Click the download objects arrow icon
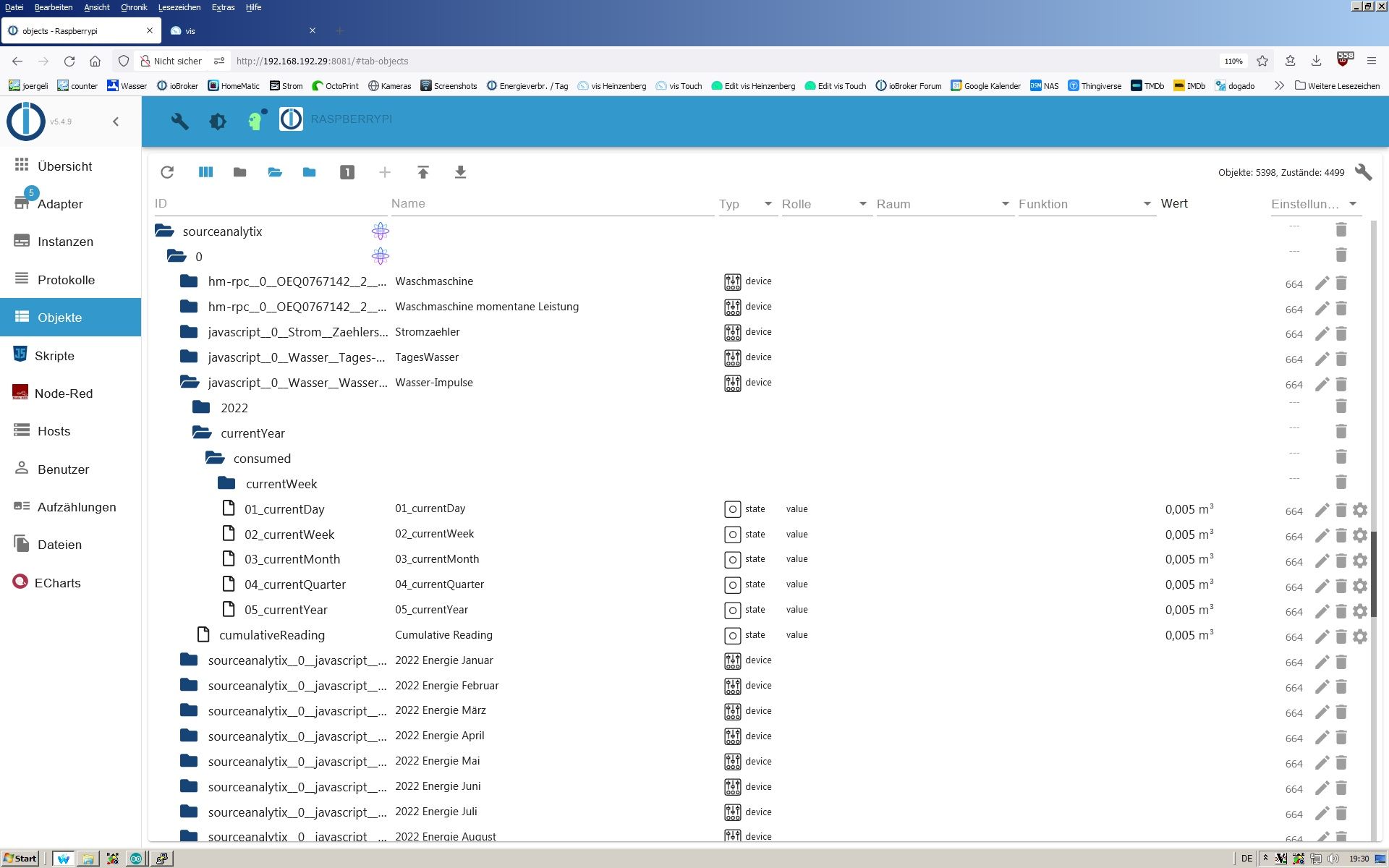The height and width of the screenshot is (868, 1389). tap(460, 172)
